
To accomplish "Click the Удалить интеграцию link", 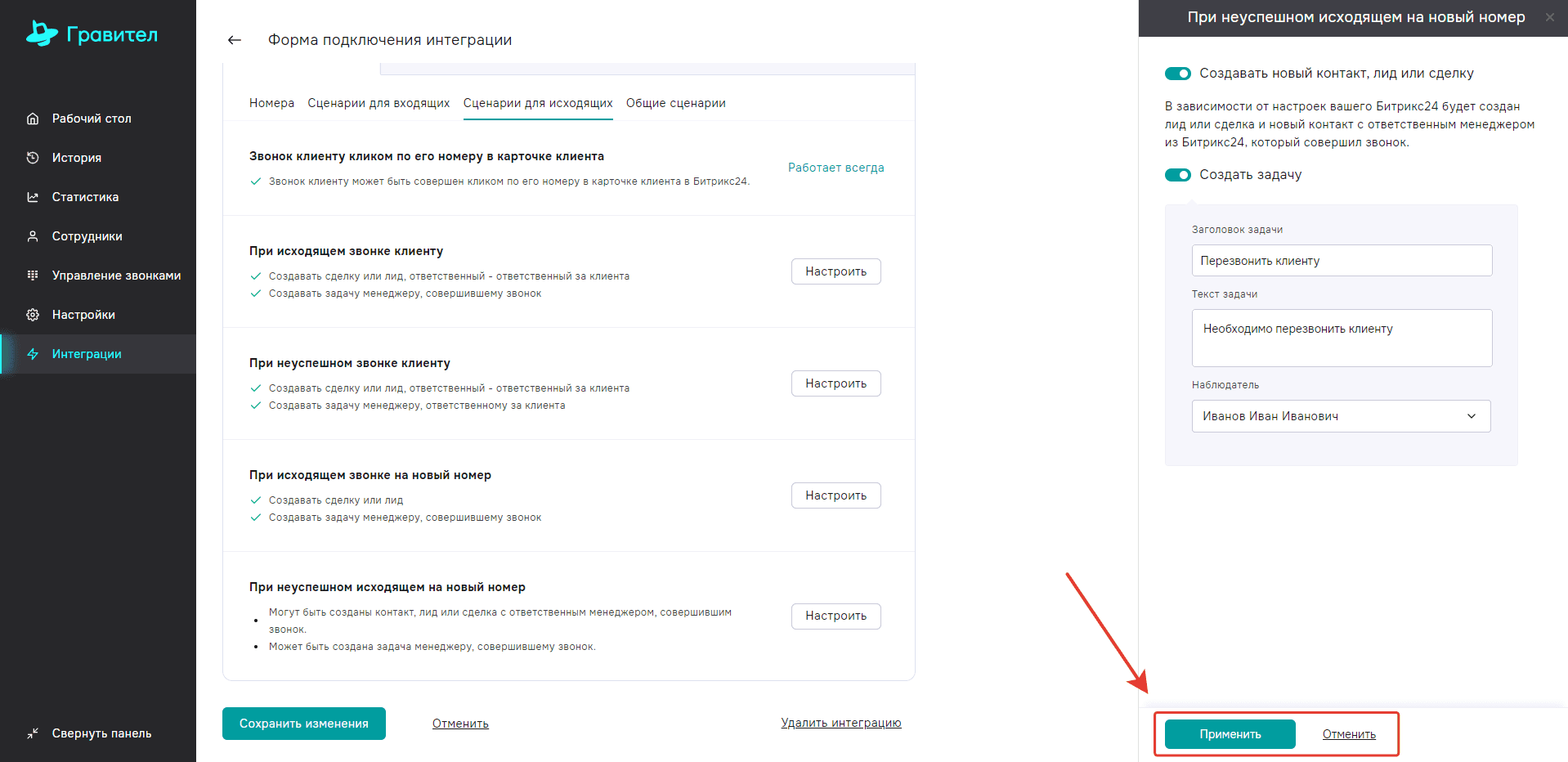I will [840, 723].
